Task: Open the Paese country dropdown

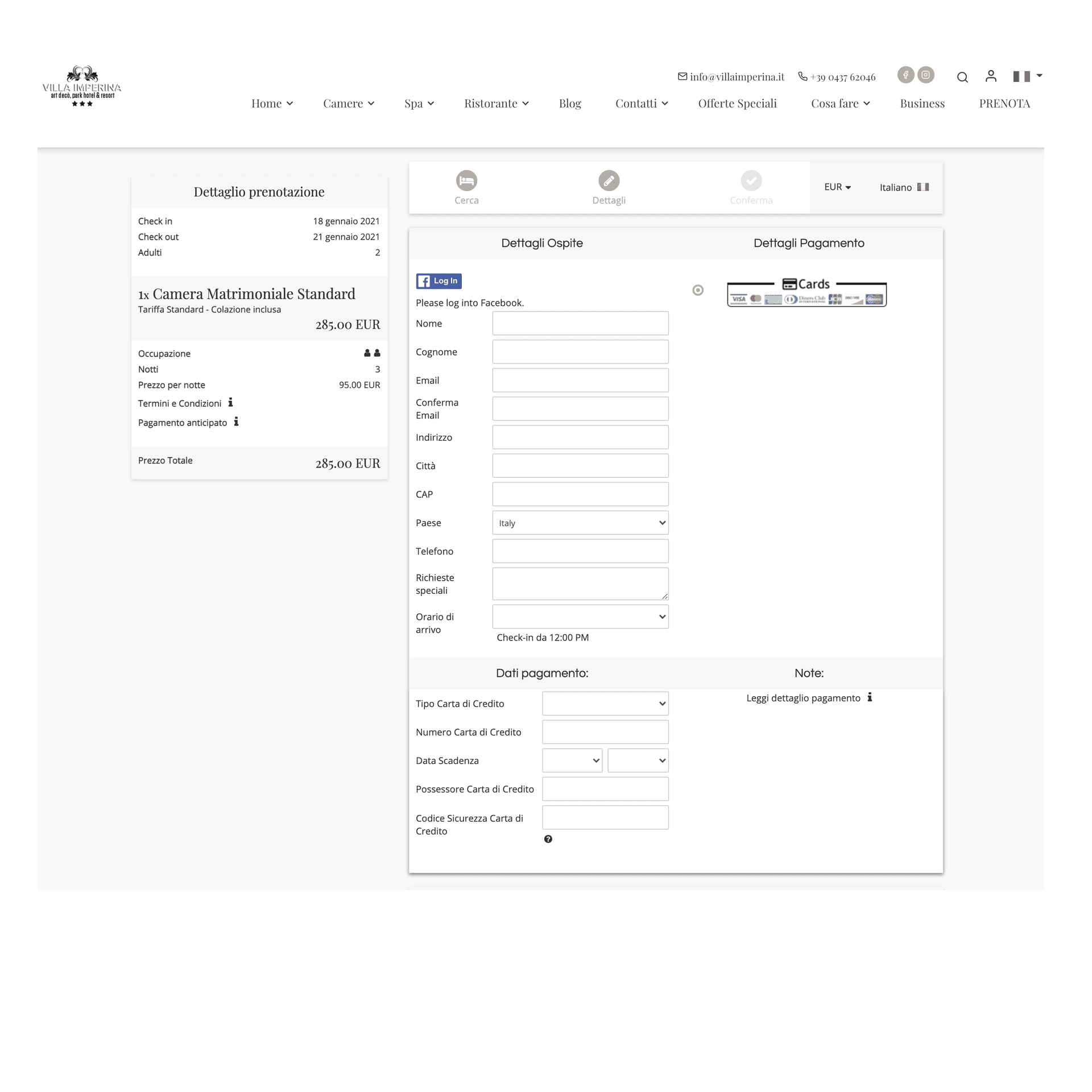Action: [580, 523]
